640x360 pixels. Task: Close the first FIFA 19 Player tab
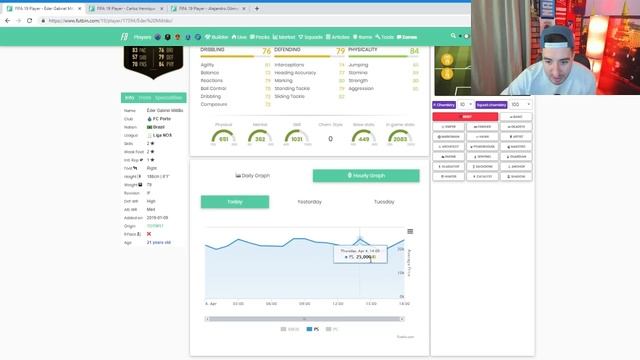(79, 9)
